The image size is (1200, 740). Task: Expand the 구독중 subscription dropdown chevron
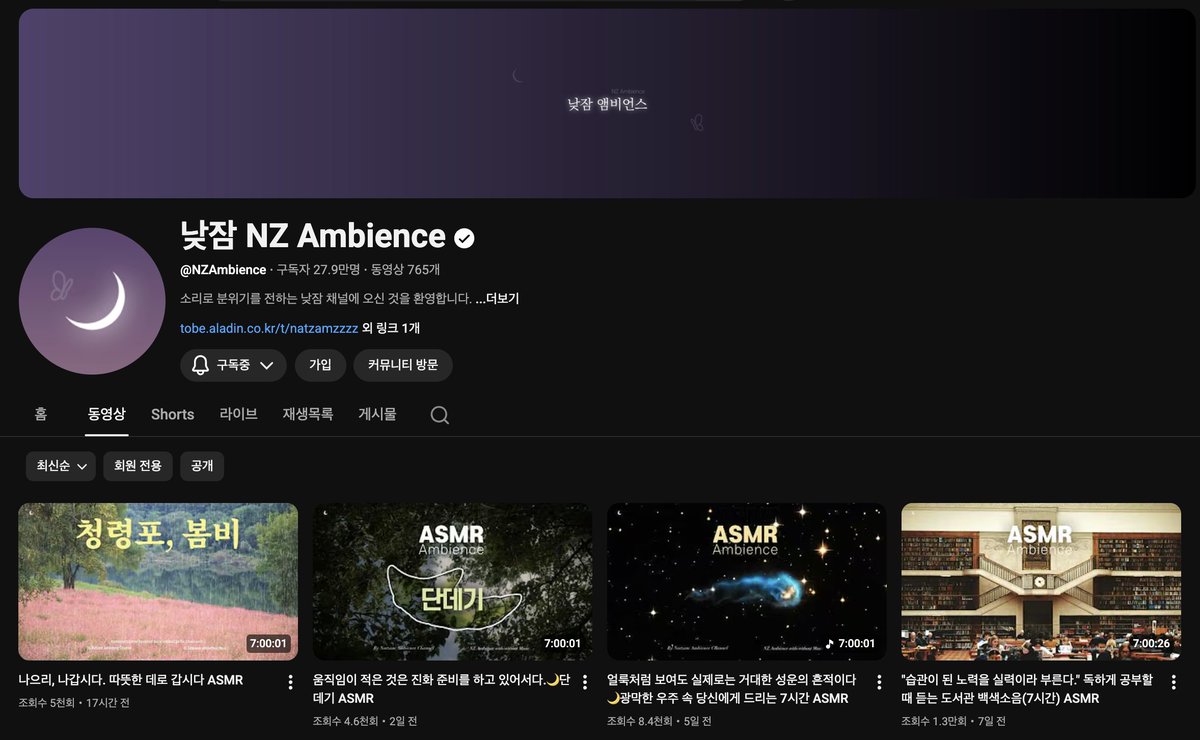[x=266, y=366]
